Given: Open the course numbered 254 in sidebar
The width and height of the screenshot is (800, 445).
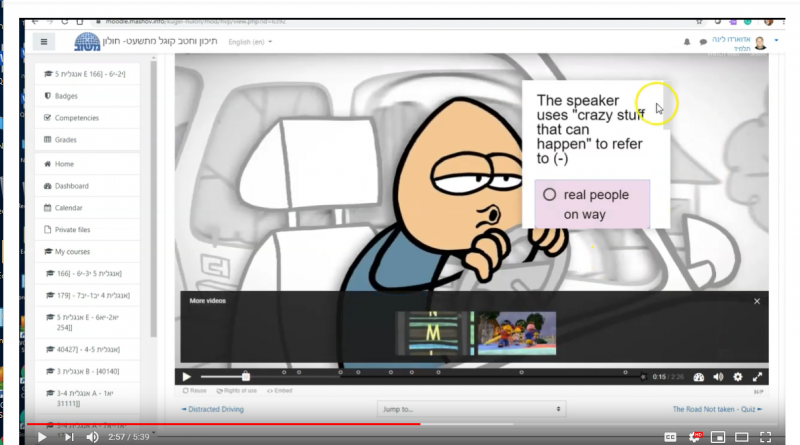Looking at the screenshot, I should click(87, 323).
